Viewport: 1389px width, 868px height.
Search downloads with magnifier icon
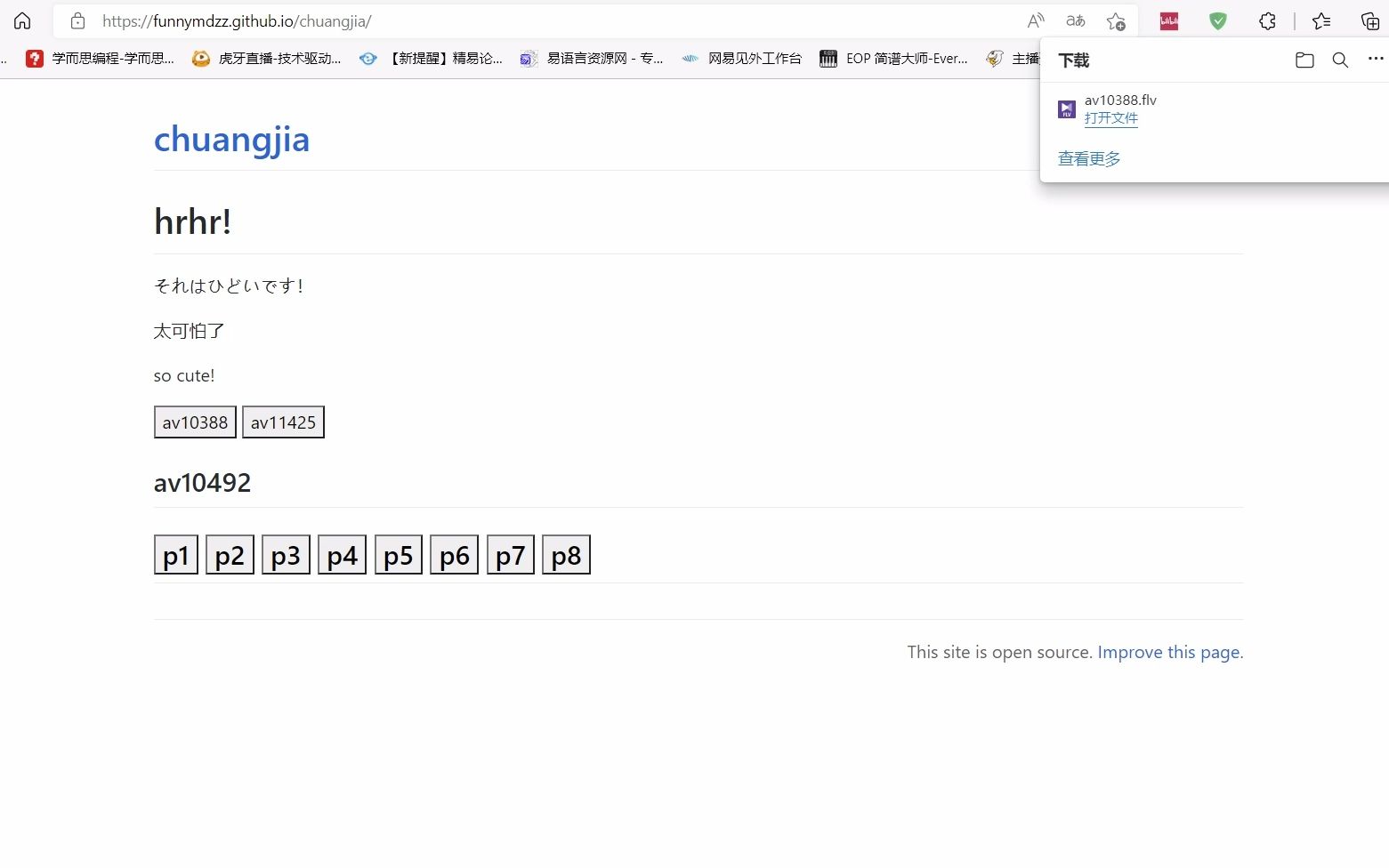(x=1340, y=60)
